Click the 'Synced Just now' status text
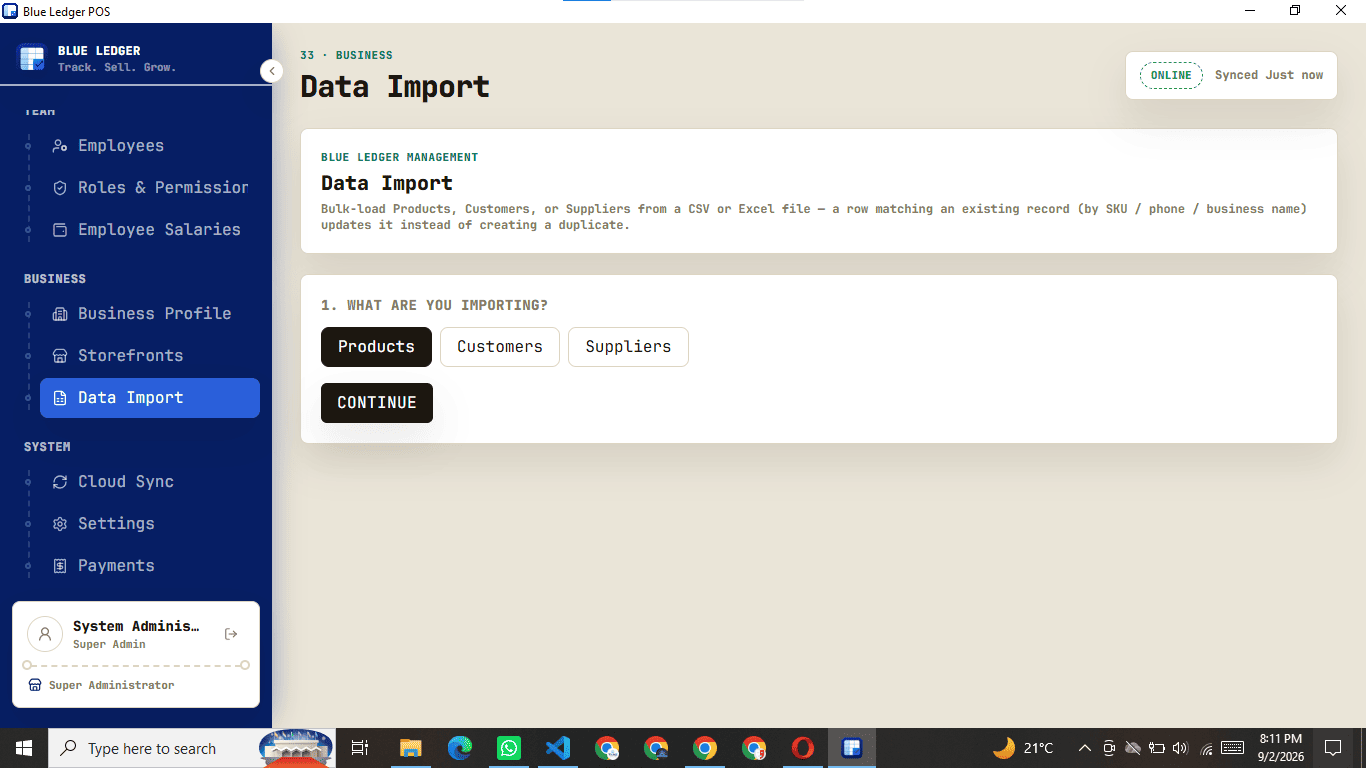The width and height of the screenshot is (1366, 768). tap(1269, 76)
